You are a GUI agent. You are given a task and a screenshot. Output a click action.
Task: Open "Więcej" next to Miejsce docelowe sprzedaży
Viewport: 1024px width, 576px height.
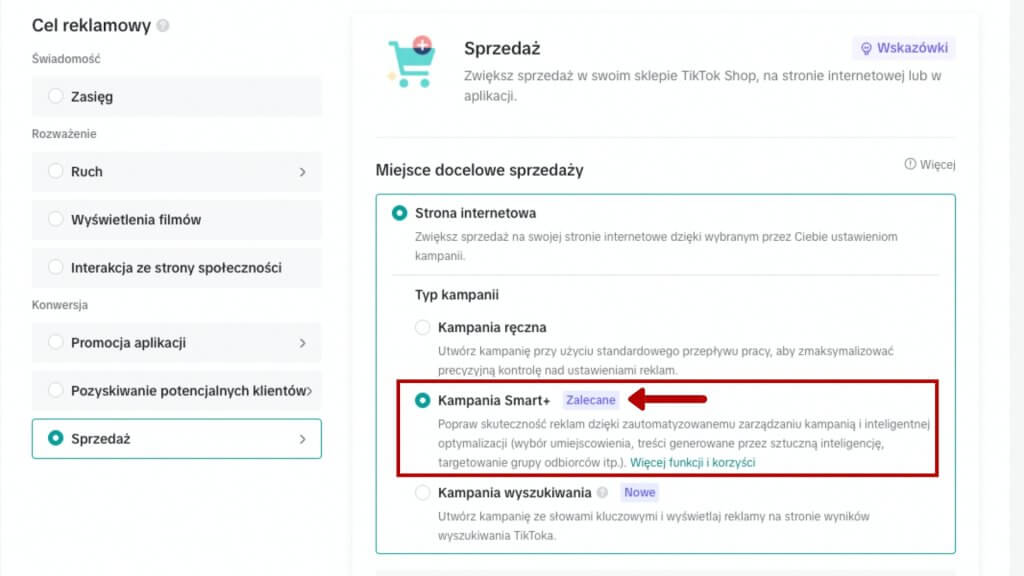click(x=937, y=164)
